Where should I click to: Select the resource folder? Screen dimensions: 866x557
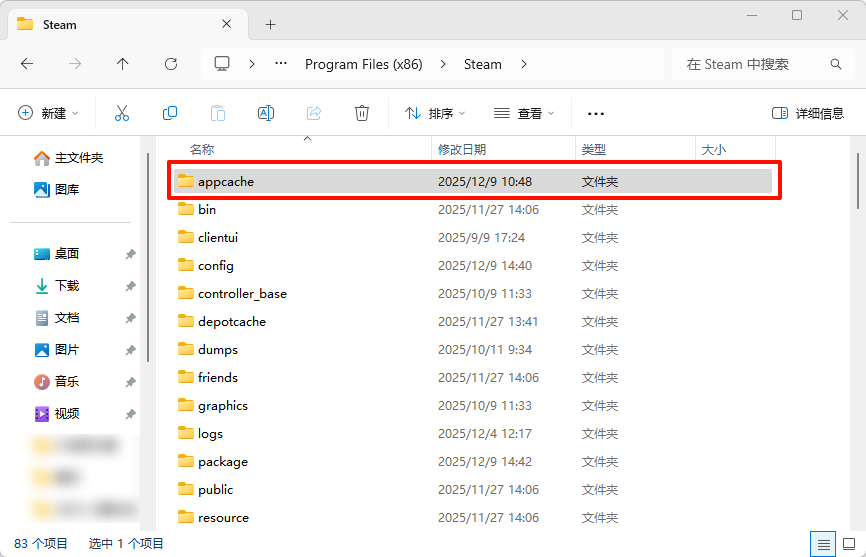[473, 518]
